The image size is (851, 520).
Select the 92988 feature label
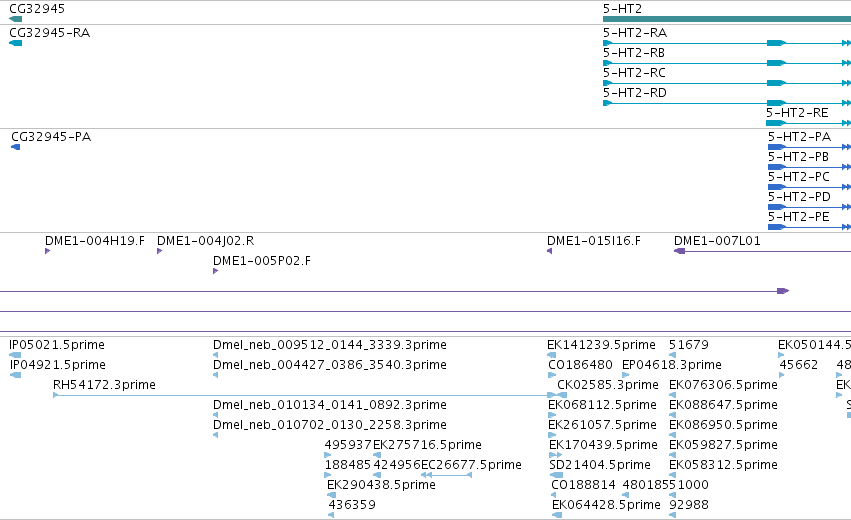[x=688, y=505]
